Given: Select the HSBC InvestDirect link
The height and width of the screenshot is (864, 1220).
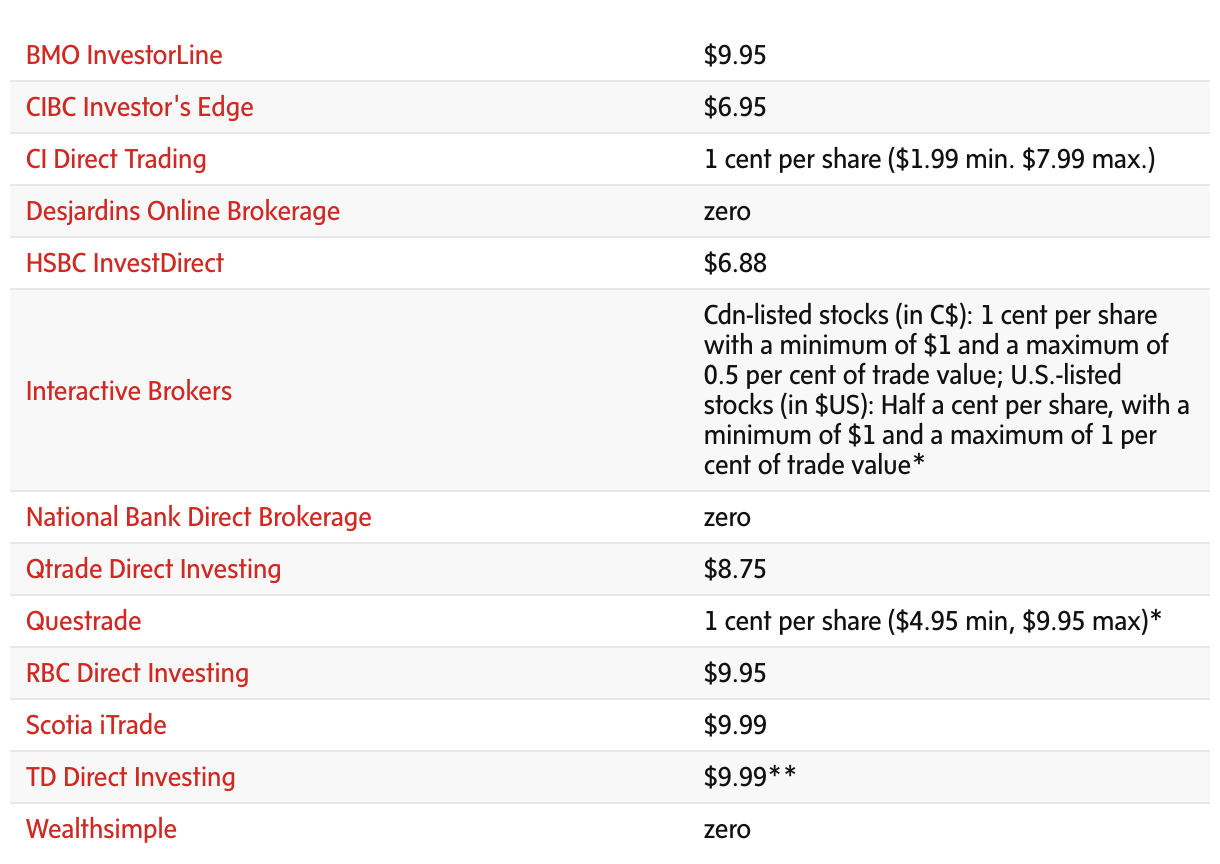Looking at the screenshot, I should click(125, 263).
